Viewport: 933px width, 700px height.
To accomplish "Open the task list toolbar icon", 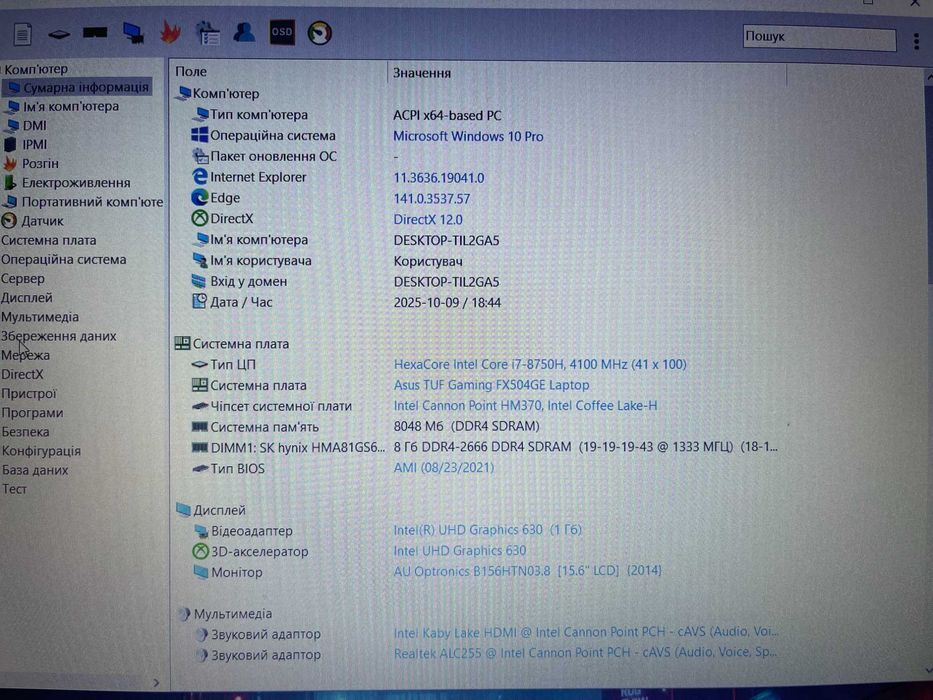I will (208, 33).
